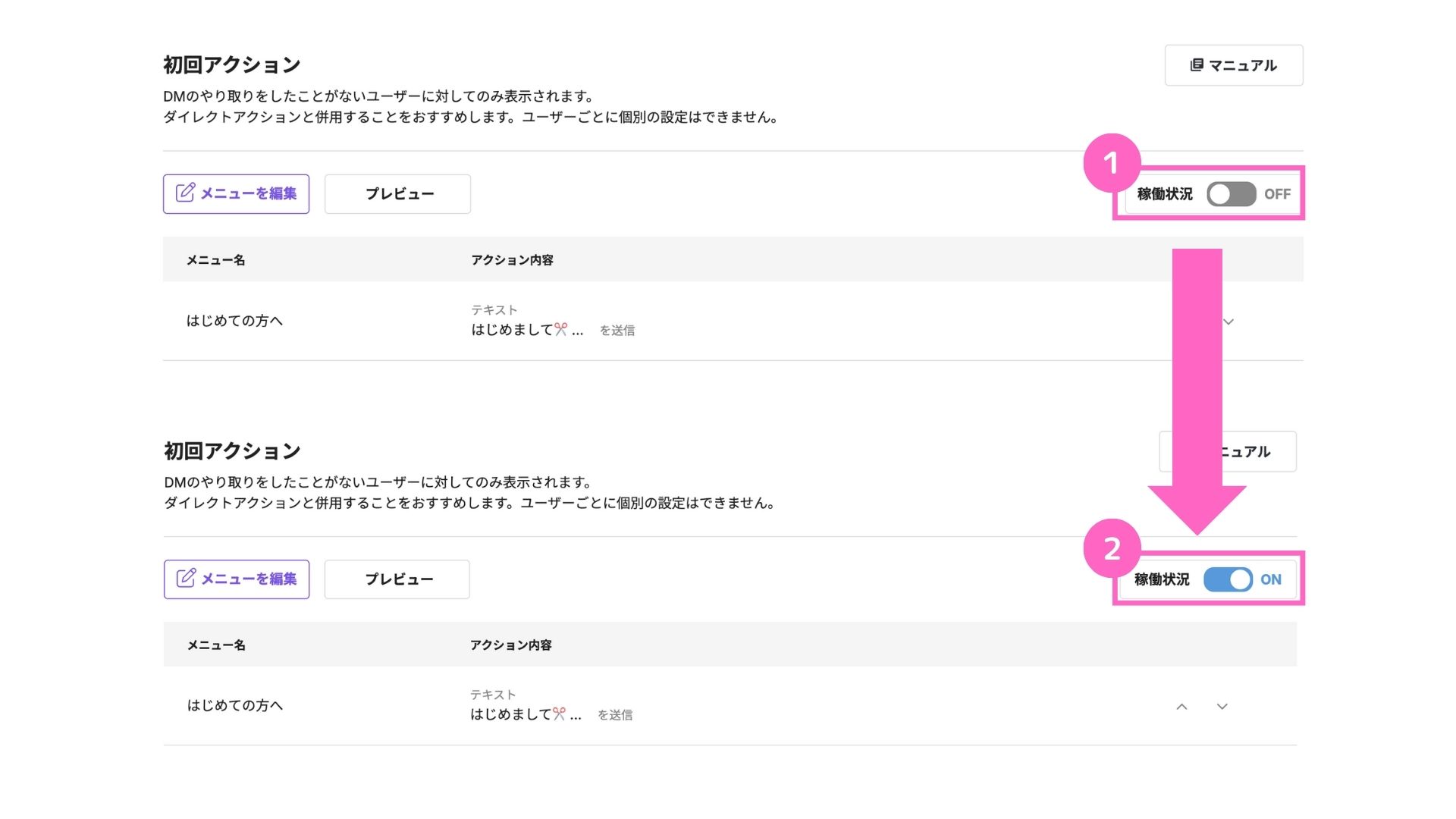The width and height of the screenshot is (1456, 819).
Task: Click scissors emoji in upper はじめまして text
Action: pyautogui.click(x=561, y=329)
